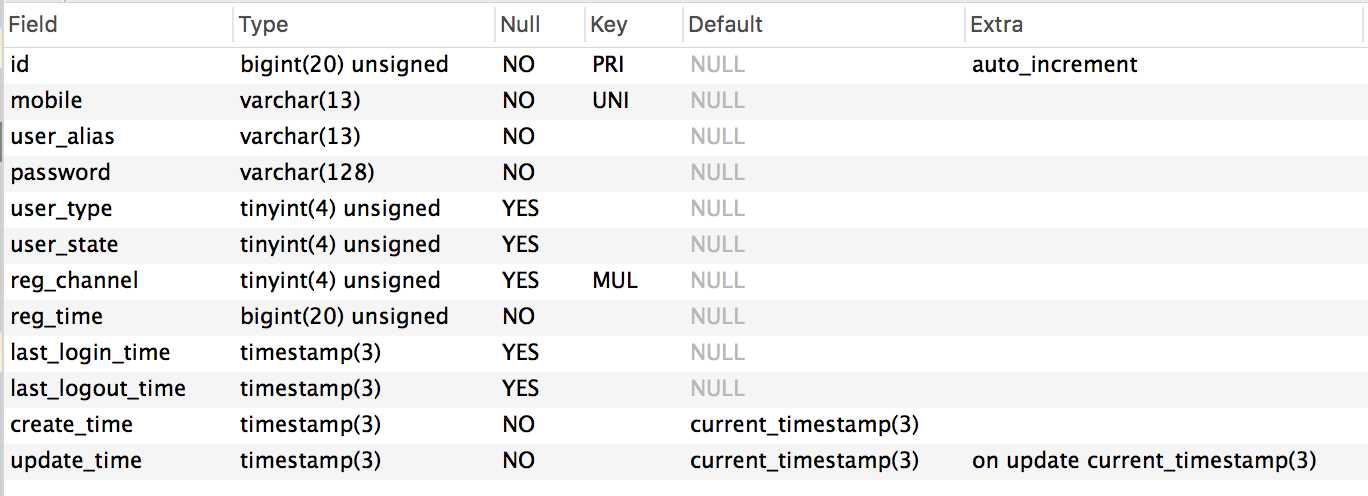Select the mobile field cell
1368x496 pixels.
click(118, 100)
